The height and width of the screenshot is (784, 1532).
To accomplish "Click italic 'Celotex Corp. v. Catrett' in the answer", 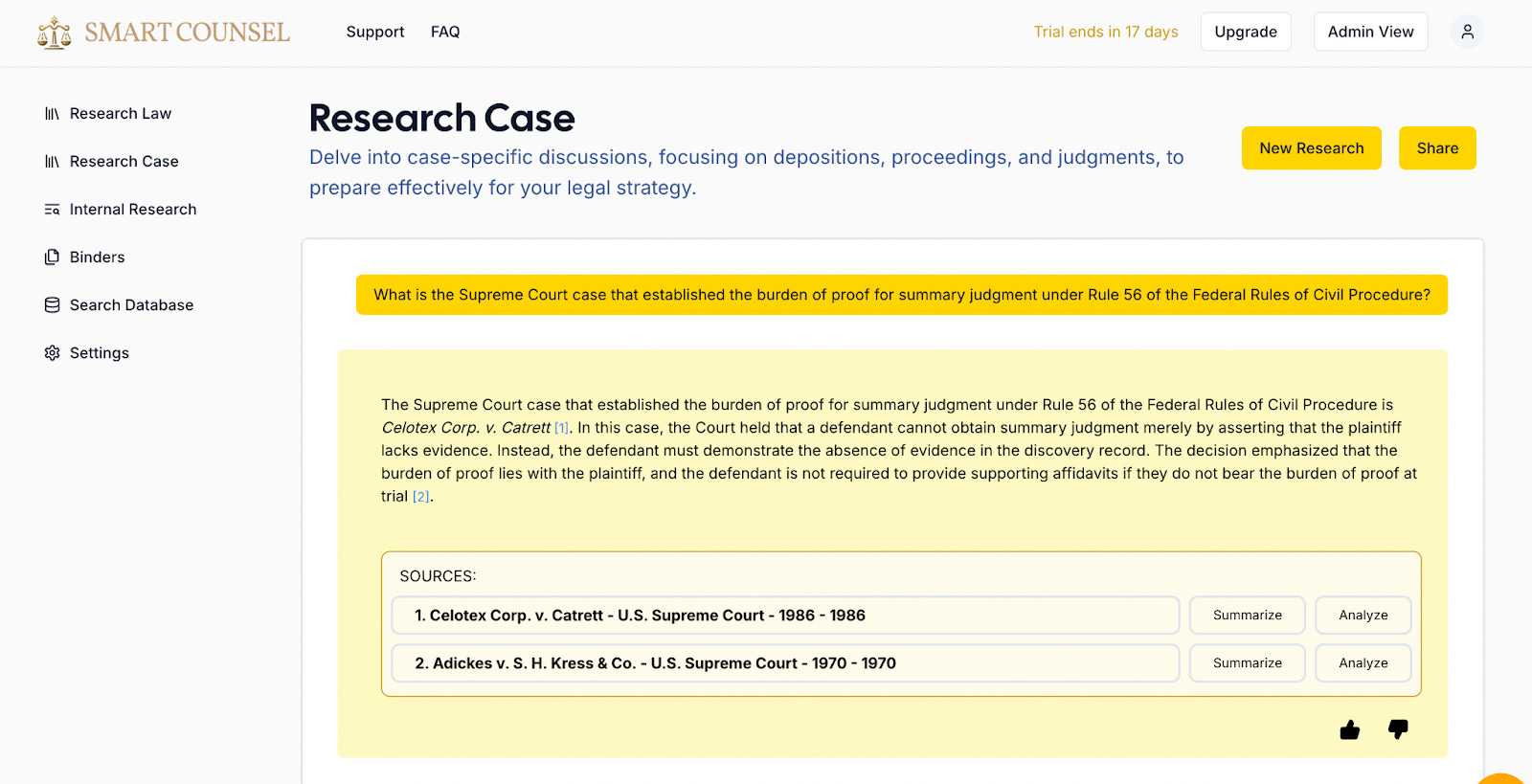I will (x=466, y=428).
